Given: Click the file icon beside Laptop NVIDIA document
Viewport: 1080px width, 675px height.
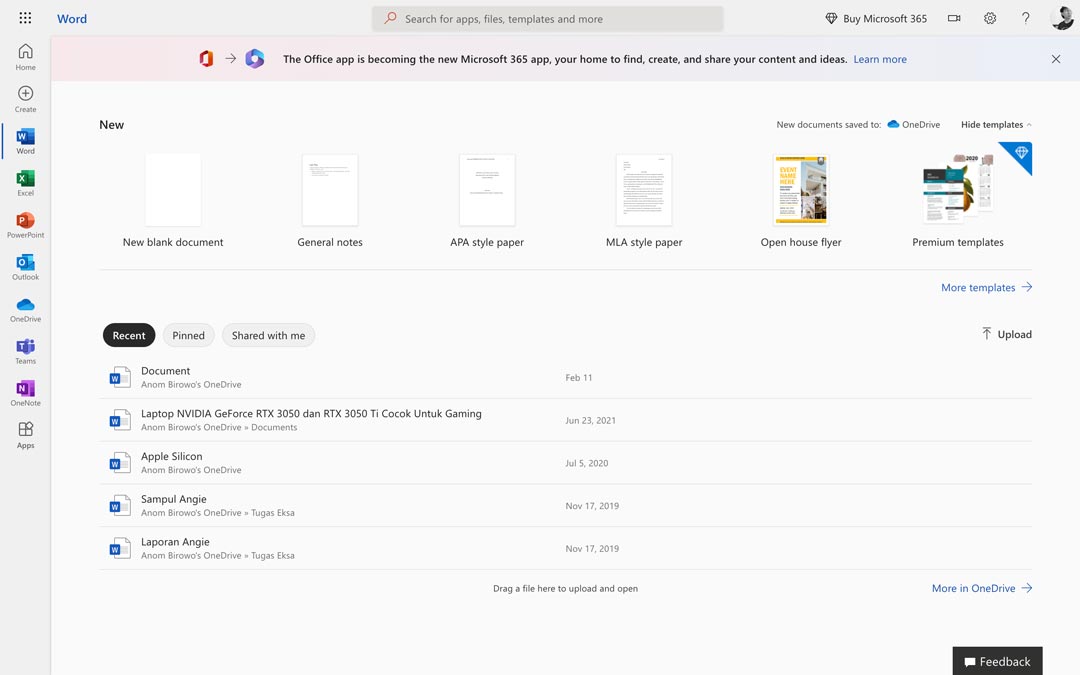Looking at the screenshot, I should [120, 420].
